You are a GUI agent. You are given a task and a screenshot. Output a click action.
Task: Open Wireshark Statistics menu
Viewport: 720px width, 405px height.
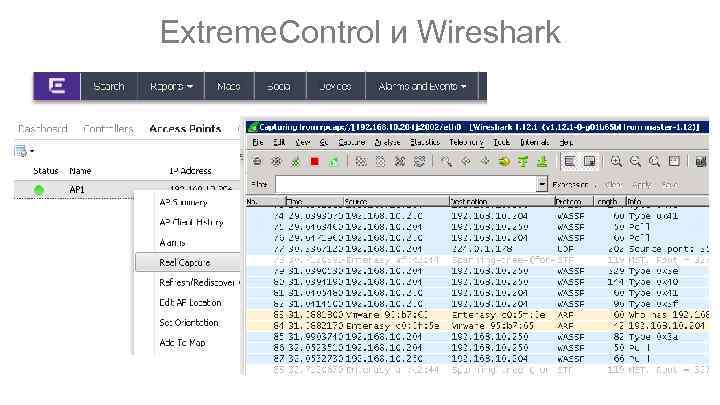[x=425, y=142]
